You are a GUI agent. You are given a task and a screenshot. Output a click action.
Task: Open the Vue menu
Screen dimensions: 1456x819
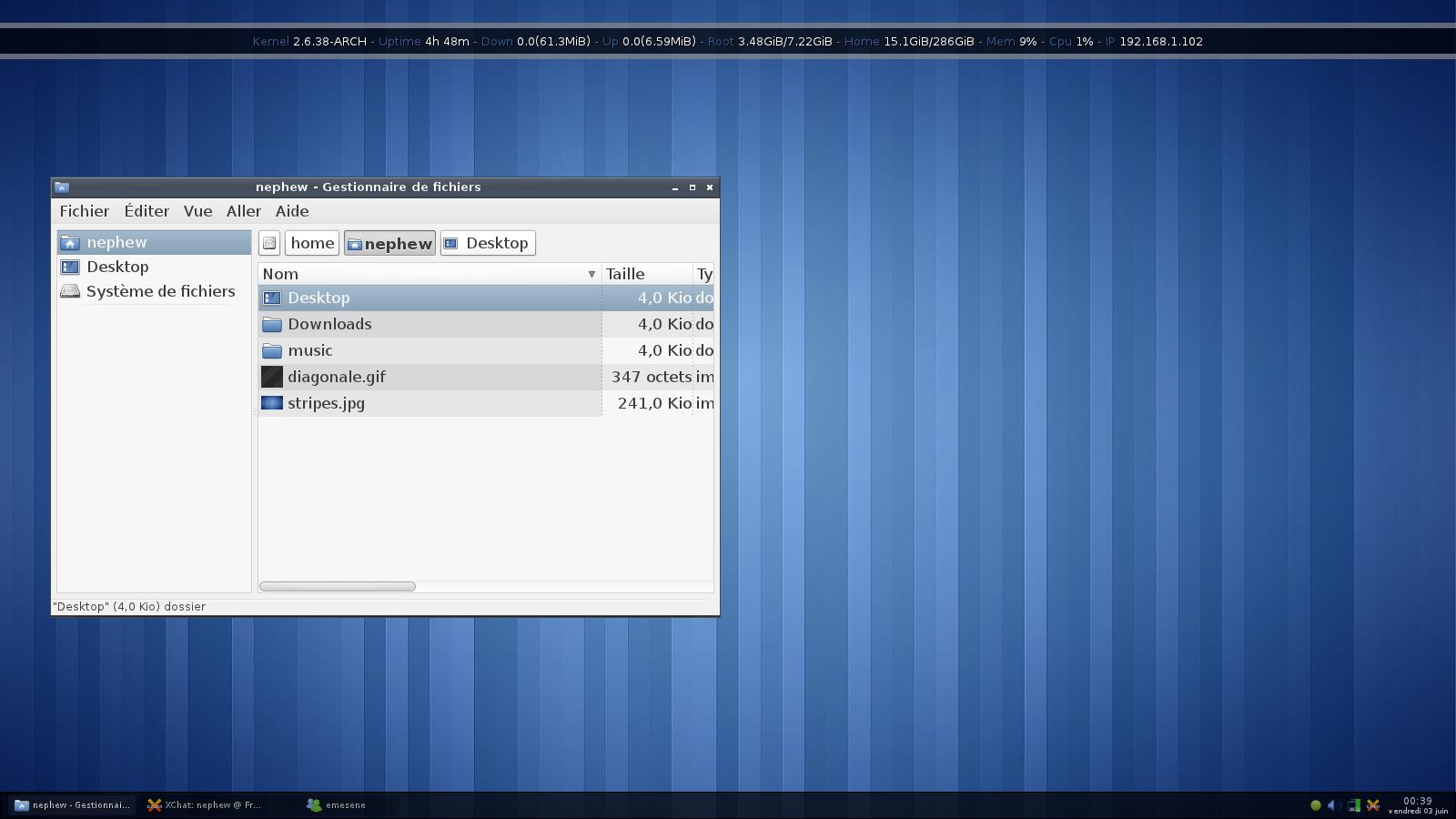point(197,211)
